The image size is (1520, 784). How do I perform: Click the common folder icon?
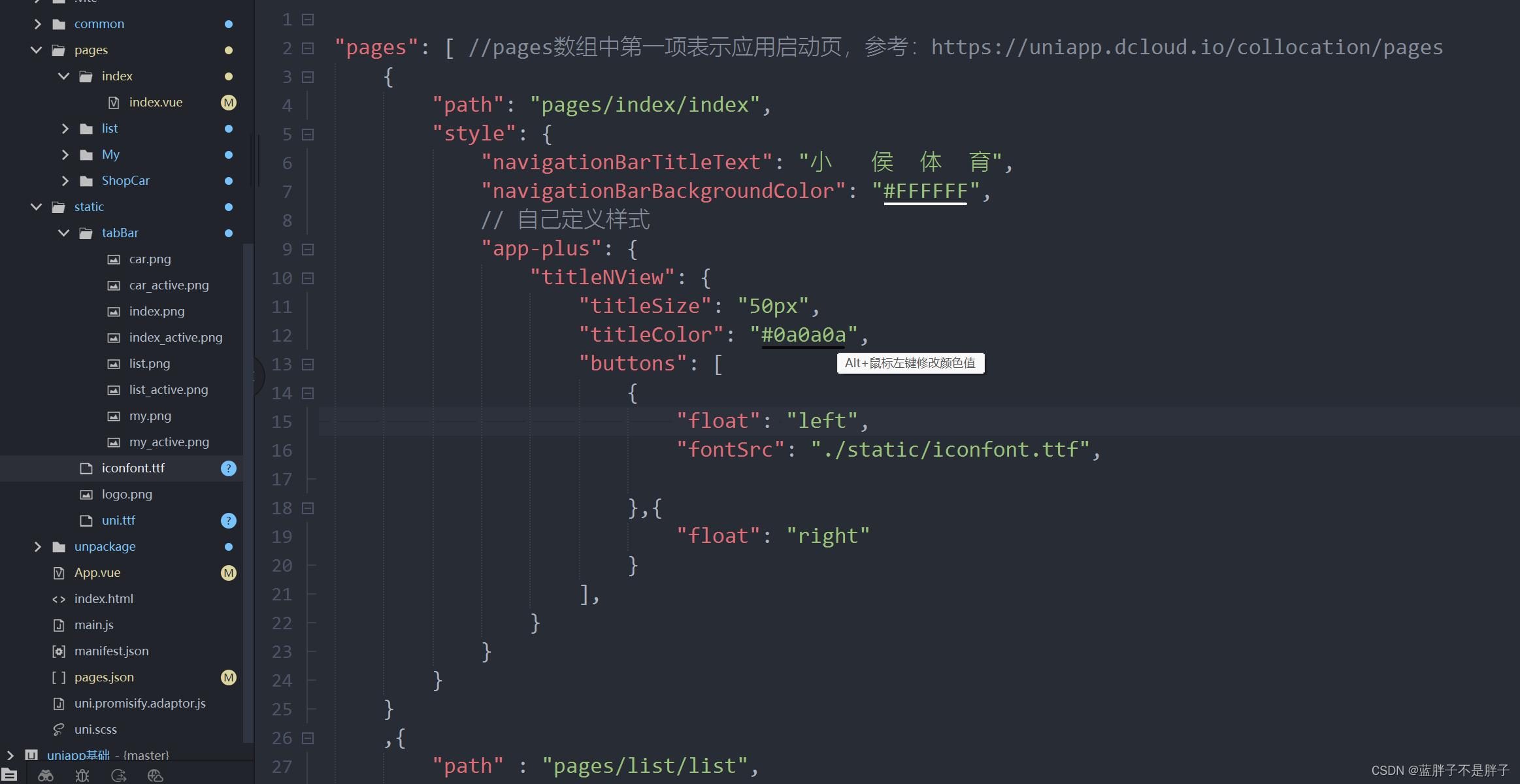59,24
